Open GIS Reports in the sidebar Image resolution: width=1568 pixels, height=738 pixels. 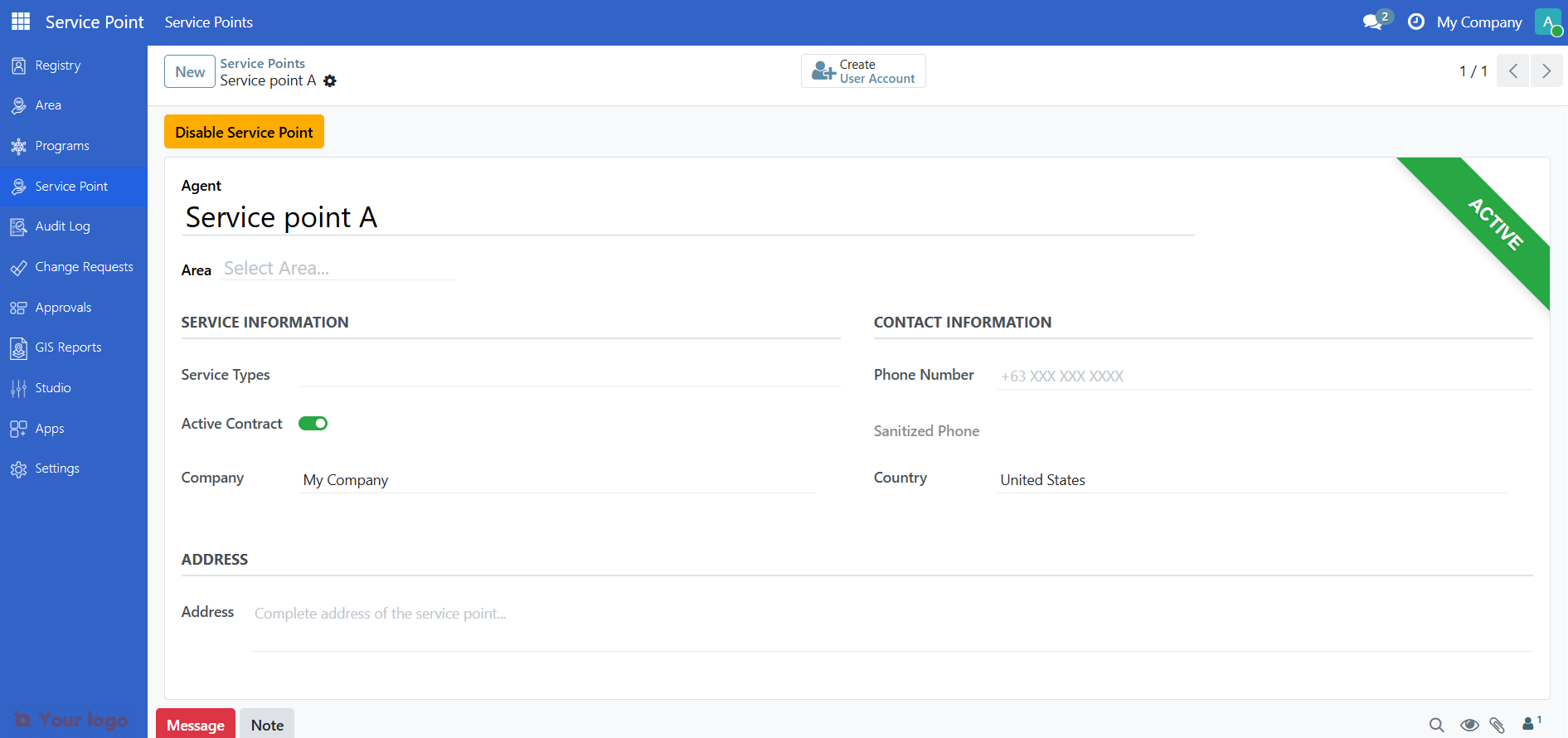click(68, 347)
